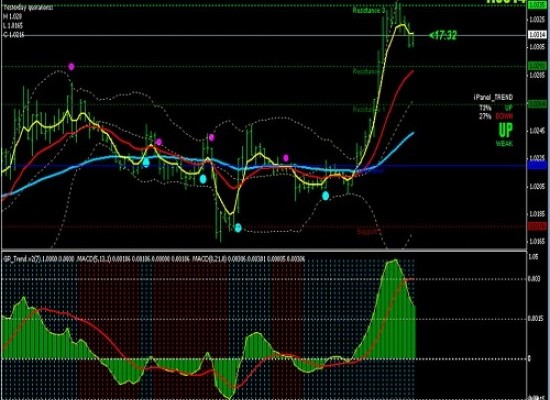This screenshot has height=400, width=550.
Task: Click the Yesterday quotations heading
Action: (28, 7)
